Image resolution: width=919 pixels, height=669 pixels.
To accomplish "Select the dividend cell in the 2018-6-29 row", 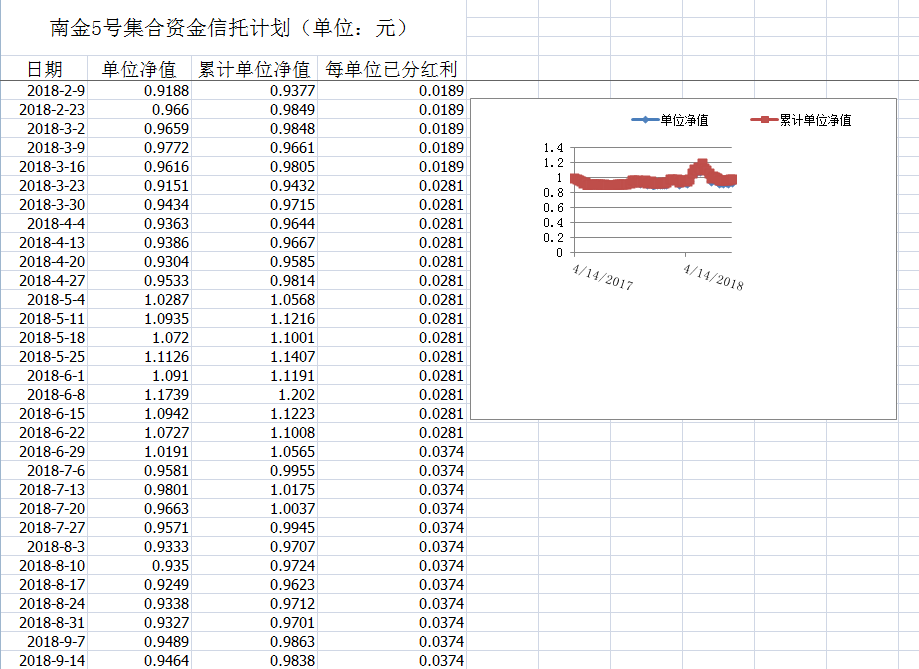I will [392, 452].
